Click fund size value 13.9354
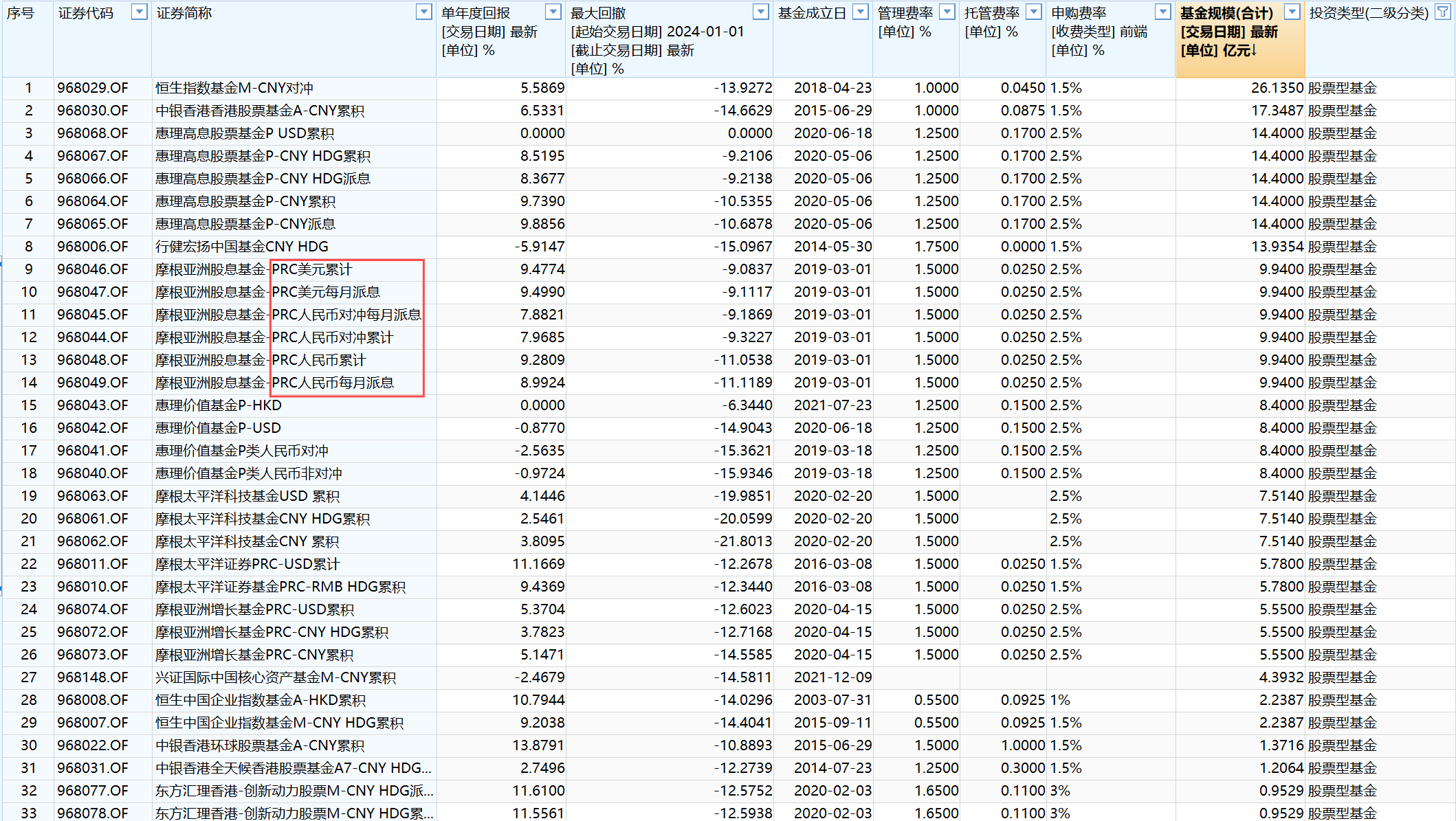 click(1277, 247)
